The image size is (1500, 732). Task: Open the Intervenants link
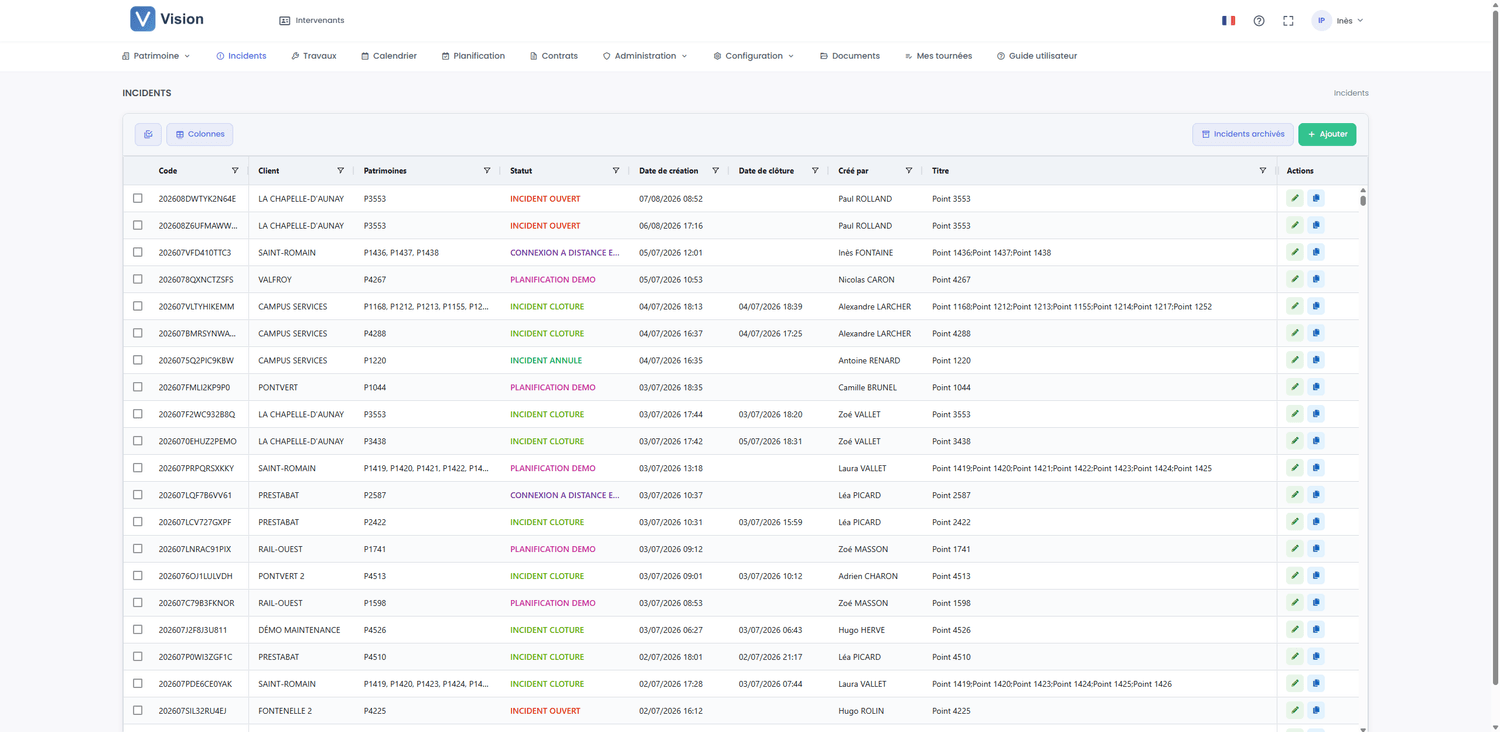click(x=312, y=20)
